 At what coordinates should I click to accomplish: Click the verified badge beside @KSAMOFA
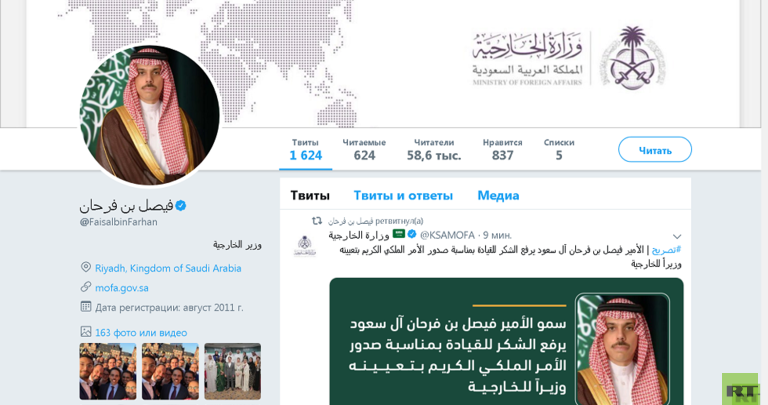(x=412, y=235)
